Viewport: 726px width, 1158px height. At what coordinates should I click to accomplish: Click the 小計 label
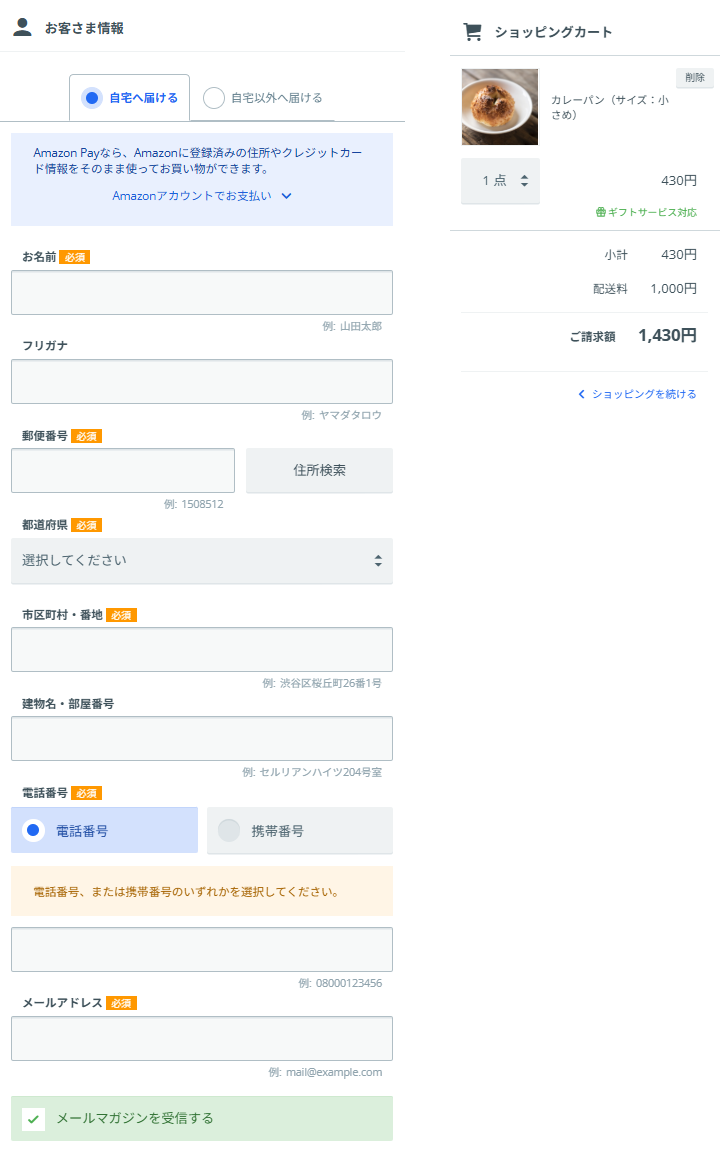pyautogui.click(x=616, y=255)
